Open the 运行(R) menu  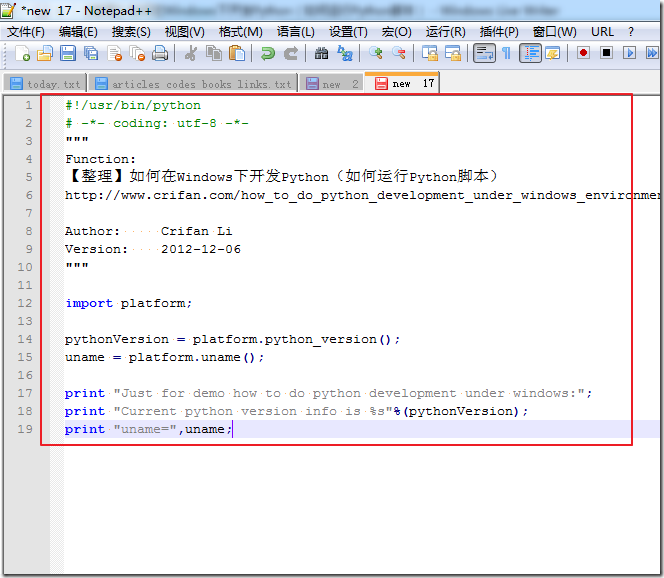pyautogui.click(x=445, y=32)
